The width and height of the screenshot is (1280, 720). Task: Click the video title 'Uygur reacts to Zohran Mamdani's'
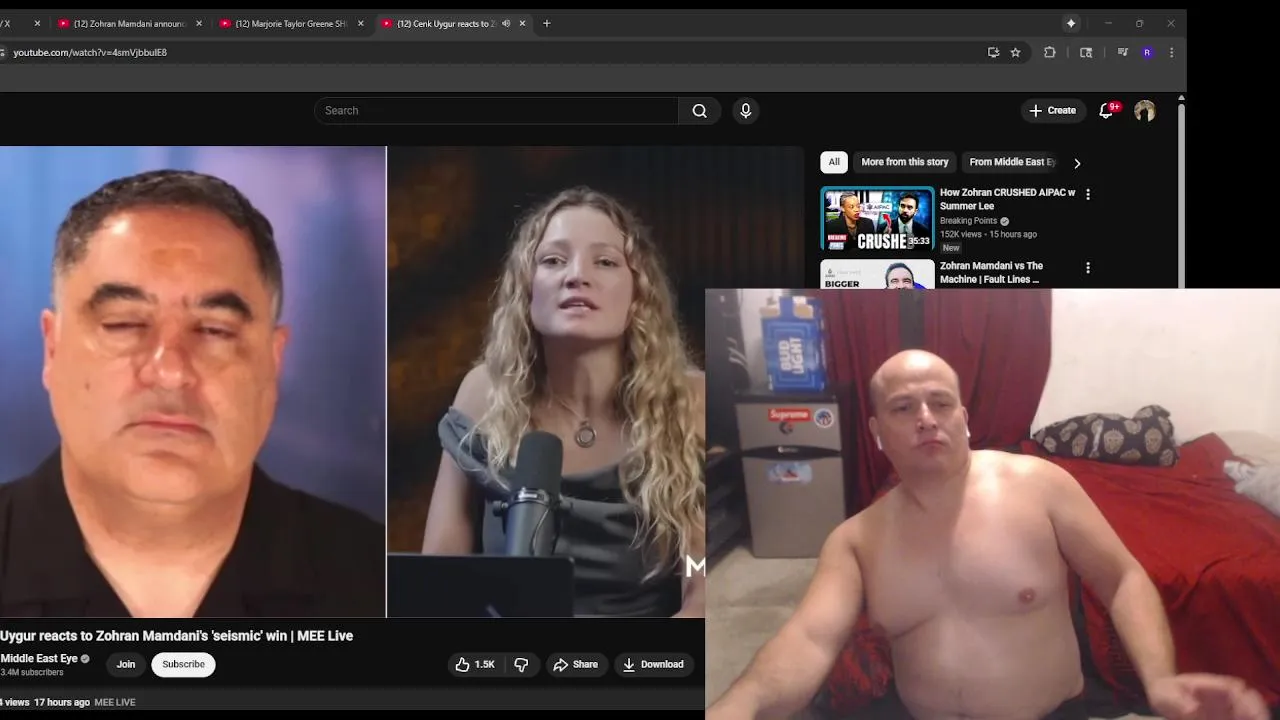pos(176,635)
